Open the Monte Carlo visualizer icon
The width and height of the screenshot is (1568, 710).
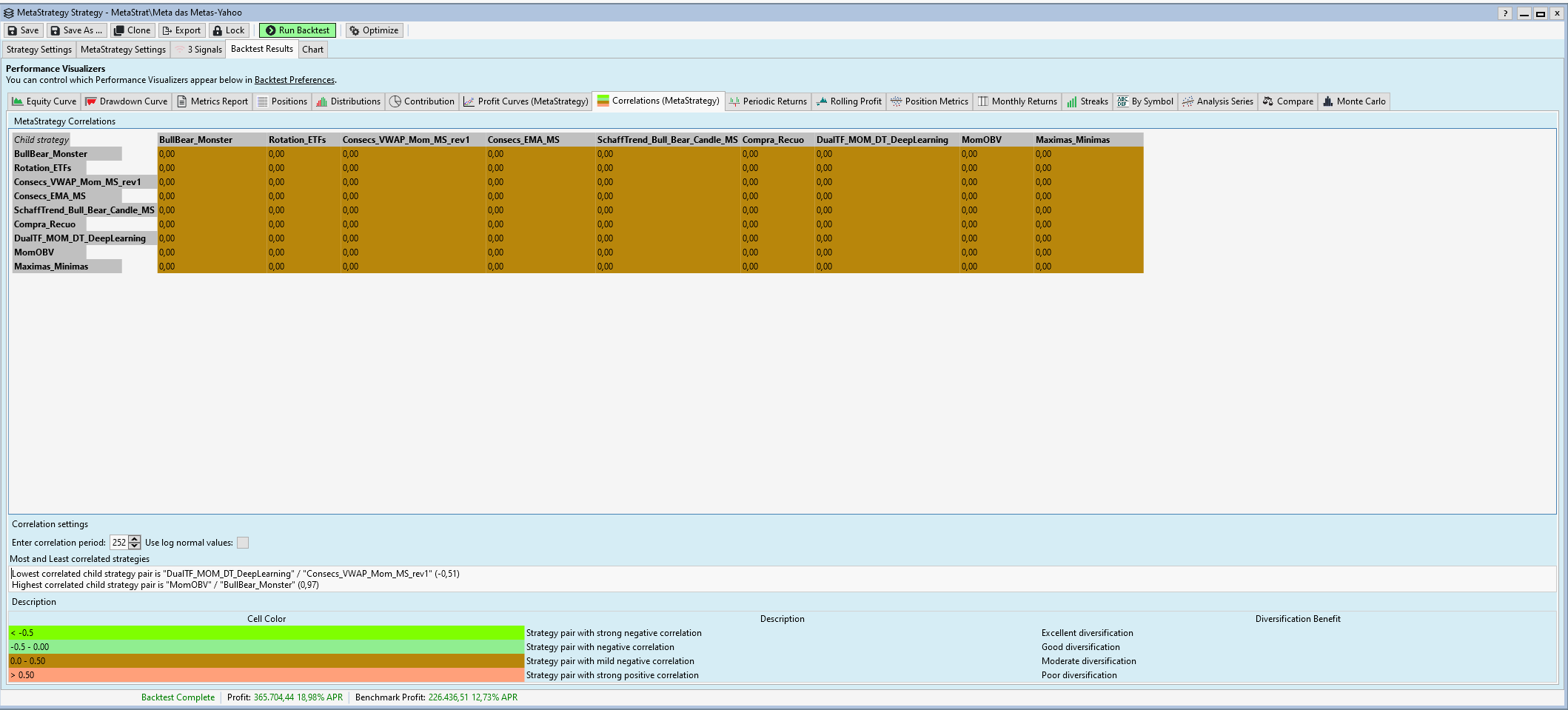pos(1328,101)
